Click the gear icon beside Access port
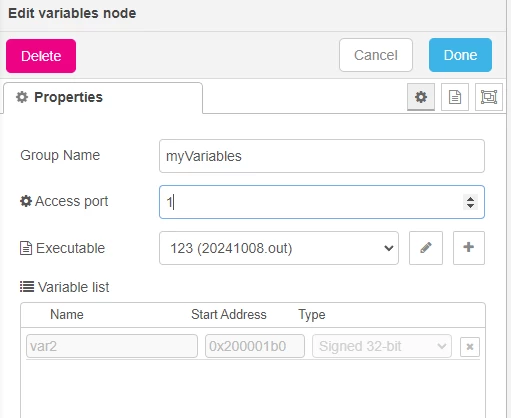Viewport: 511px width, 418px height. (x=26, y=201)
